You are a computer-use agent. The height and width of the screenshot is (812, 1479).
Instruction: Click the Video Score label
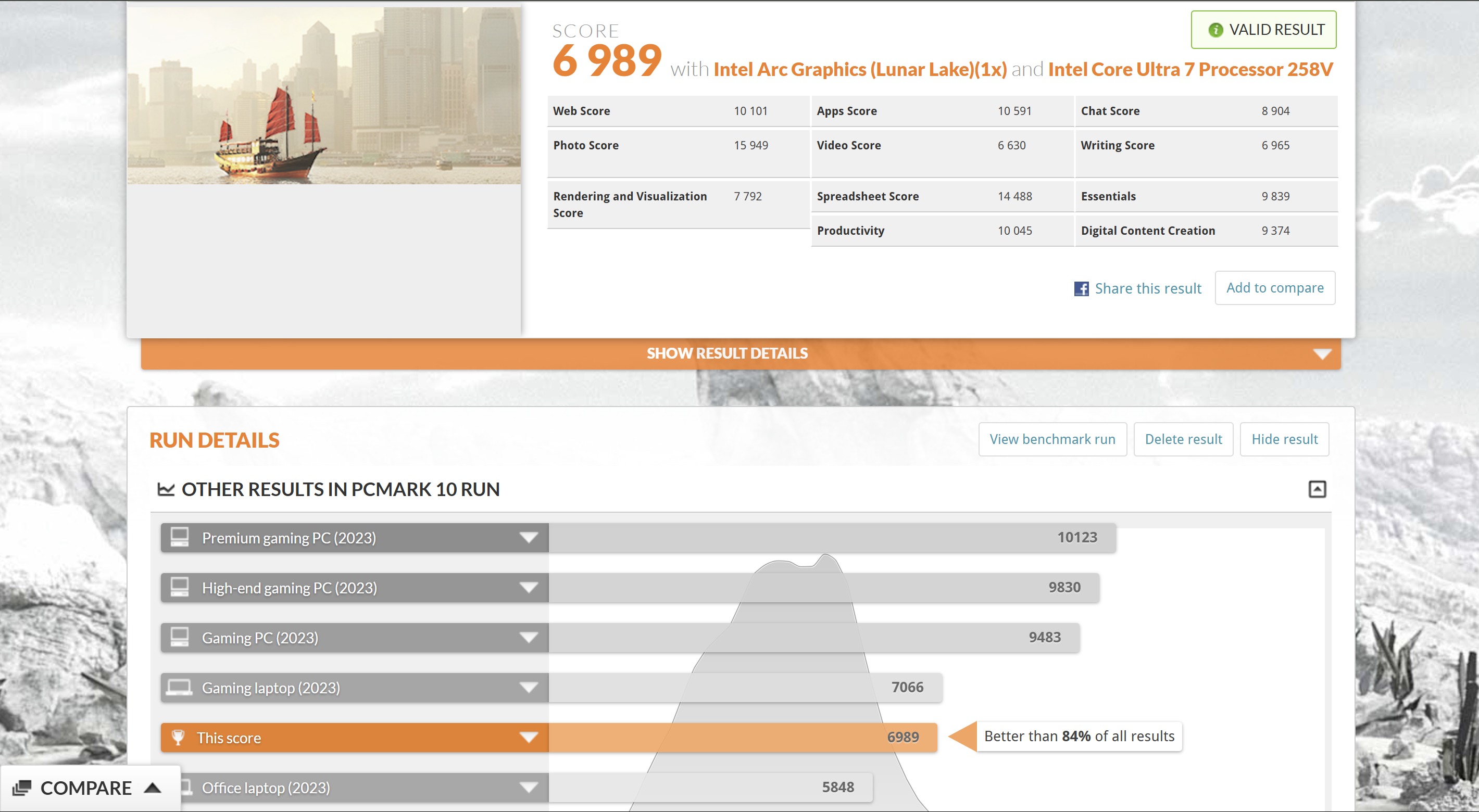pyautogui.click(x=848, y=146)
